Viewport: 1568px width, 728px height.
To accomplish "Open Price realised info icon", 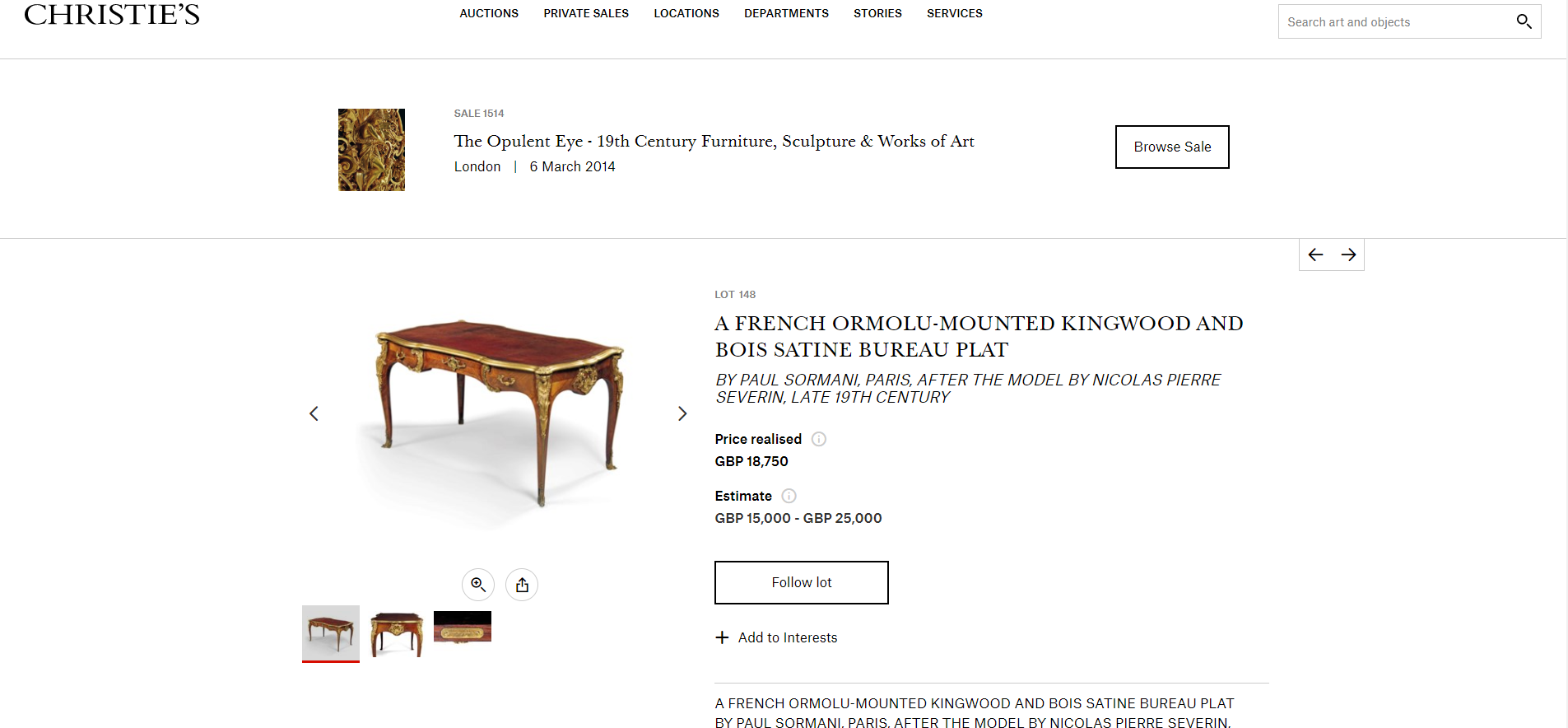I will (x=819, y=439).
